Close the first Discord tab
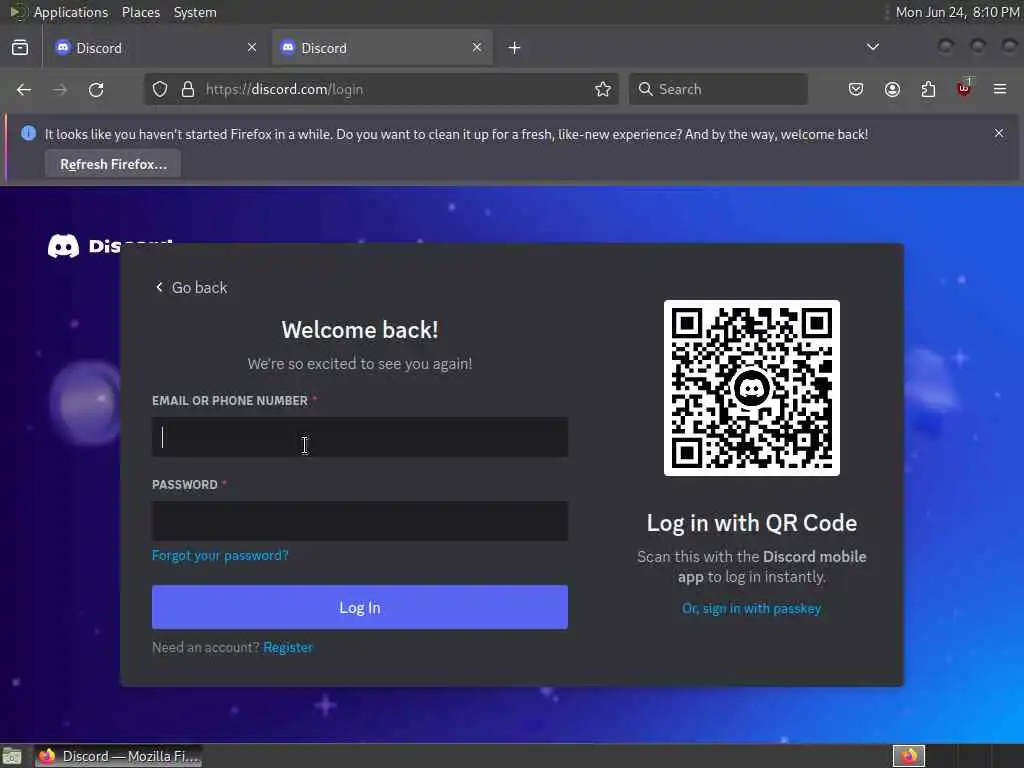This screenshot has height=768, width=1024. (x=252, y=47)
